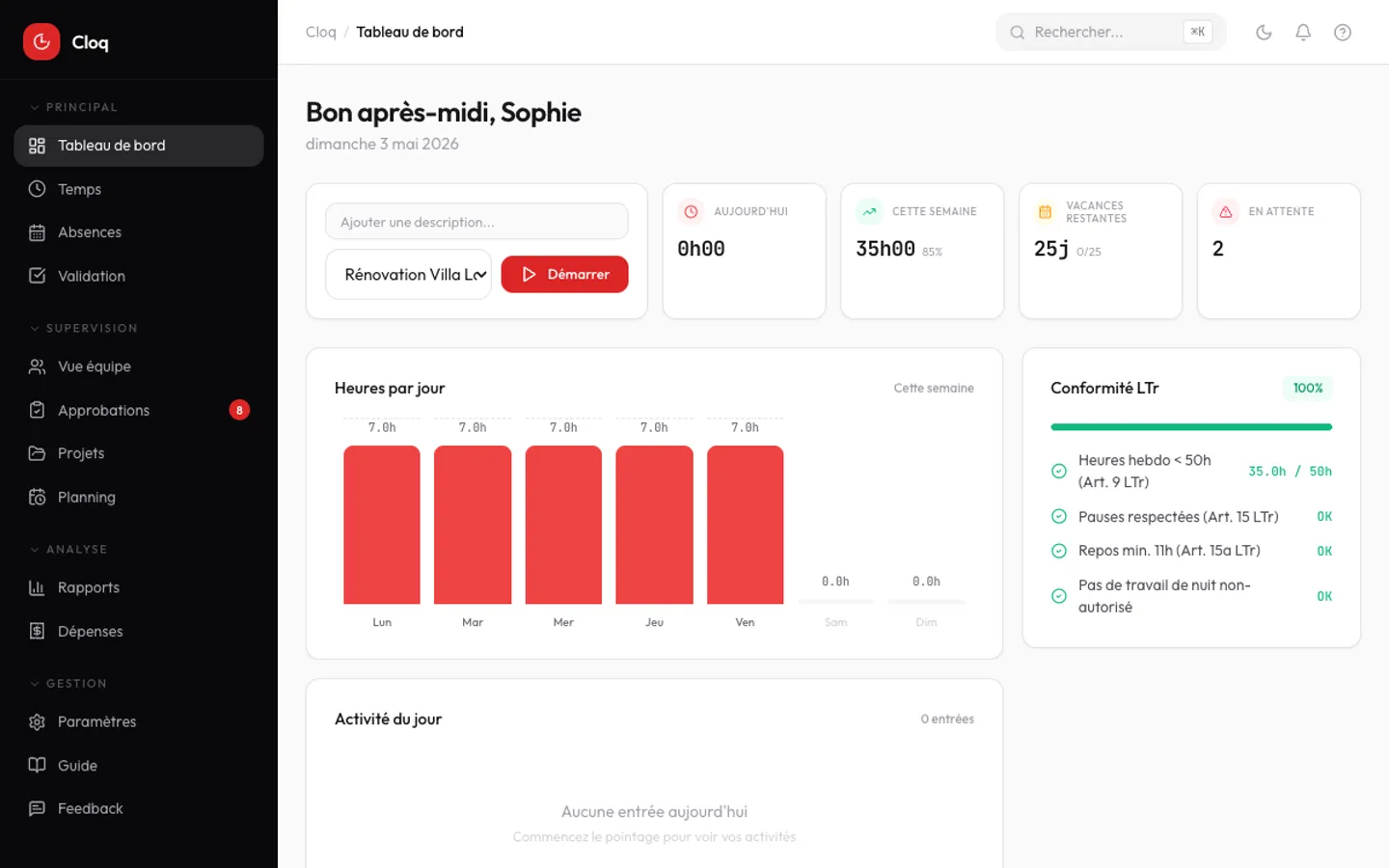
Task: Open Rapports page
Action: [139, 587]
